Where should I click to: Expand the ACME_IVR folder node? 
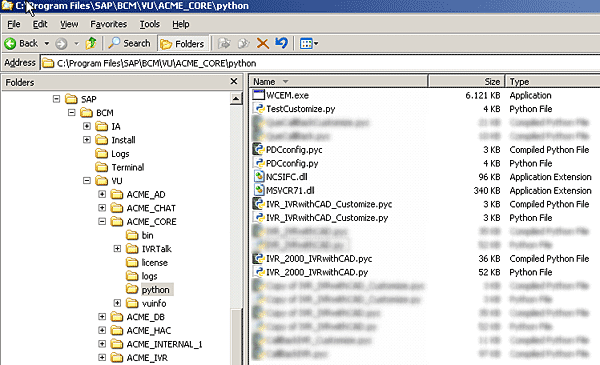tap(102, 357)
